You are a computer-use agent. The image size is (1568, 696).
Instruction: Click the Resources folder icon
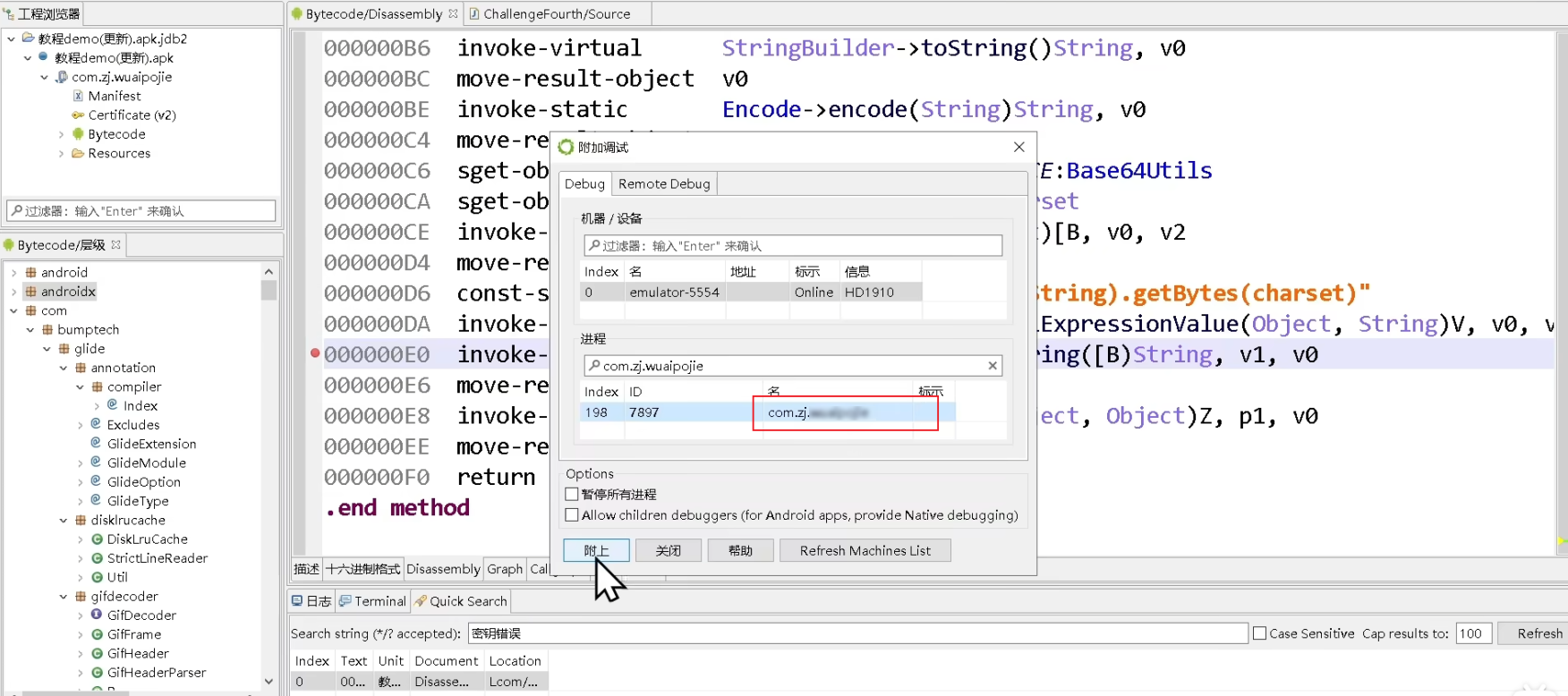coord(78,153)
